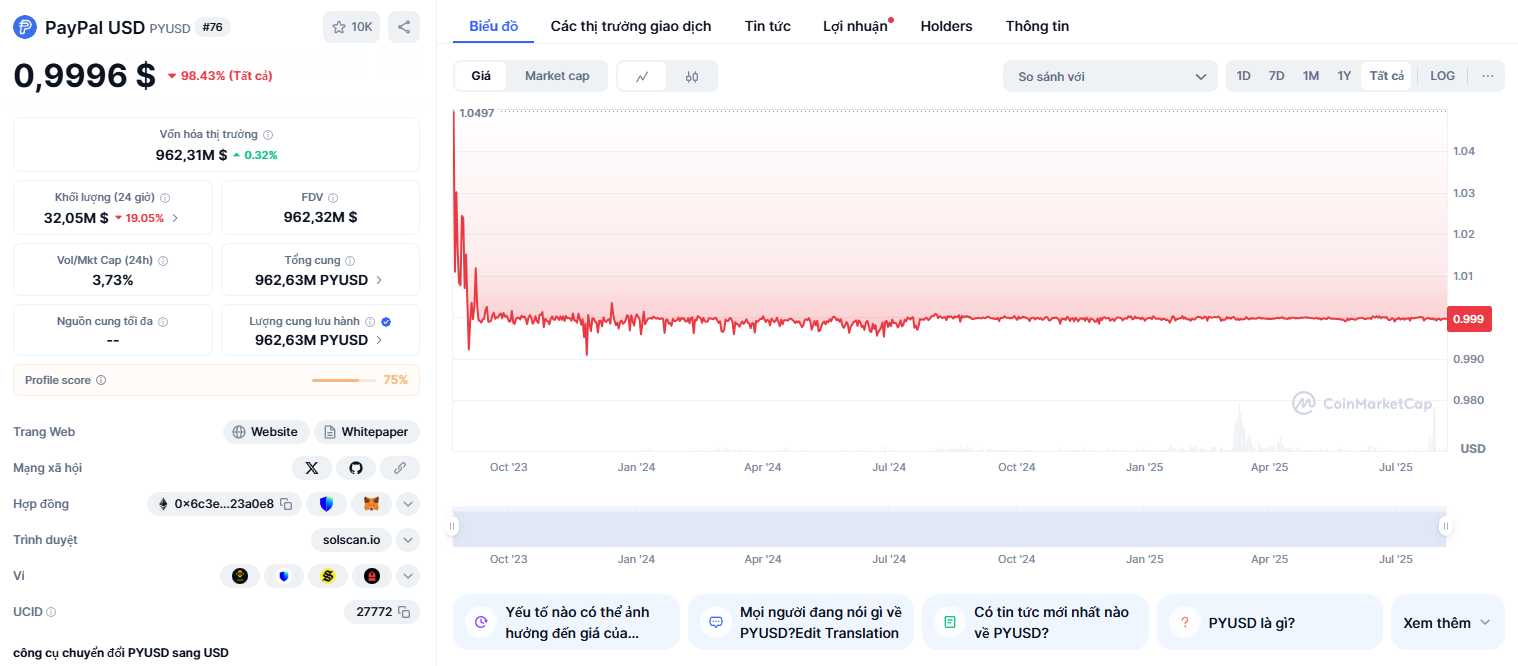1518x666 pixels.
Task: Add PYUSD to watchlist with the star
Action: (351, 27)
